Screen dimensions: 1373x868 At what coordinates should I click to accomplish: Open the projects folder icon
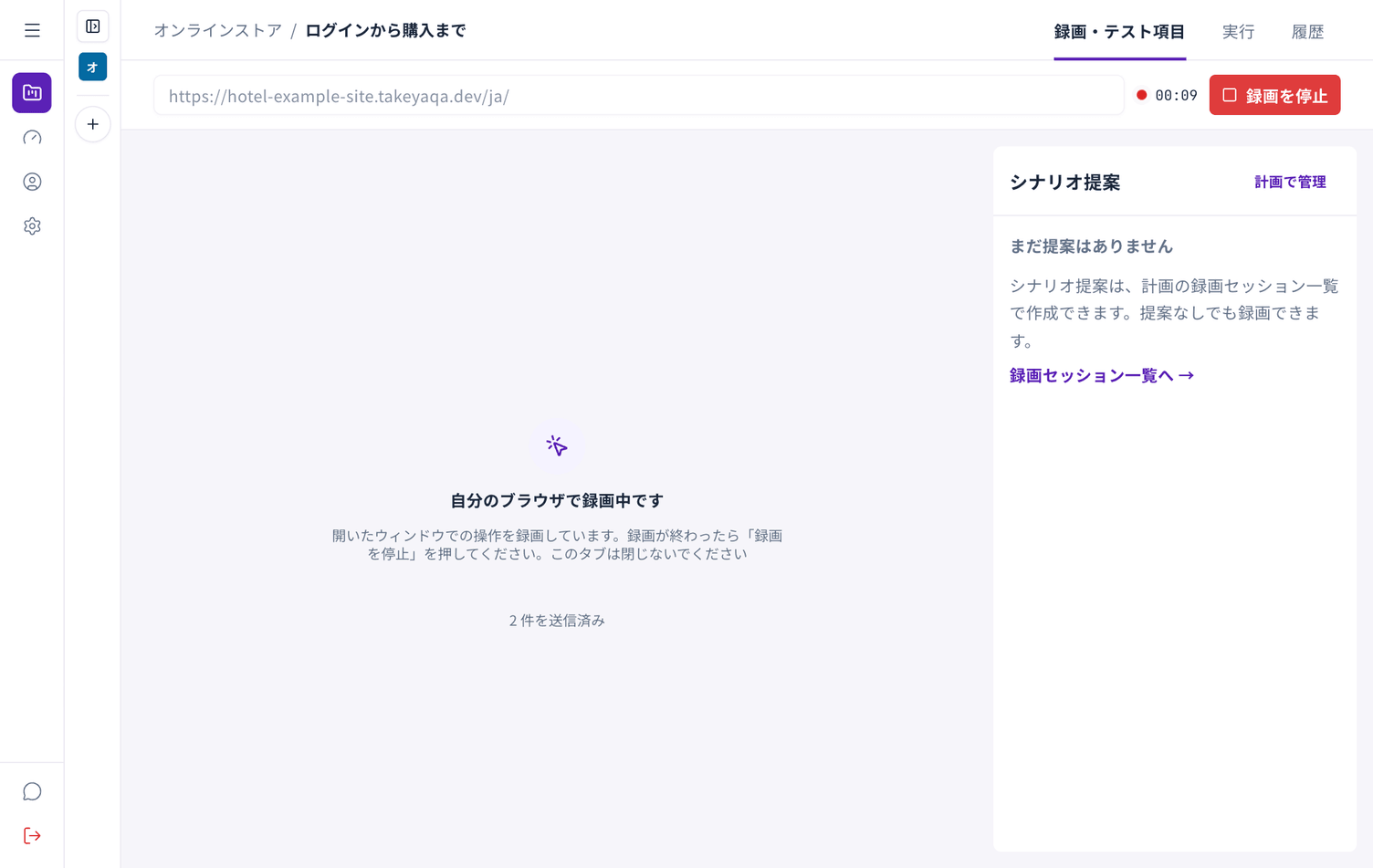[x=32, y=93]
